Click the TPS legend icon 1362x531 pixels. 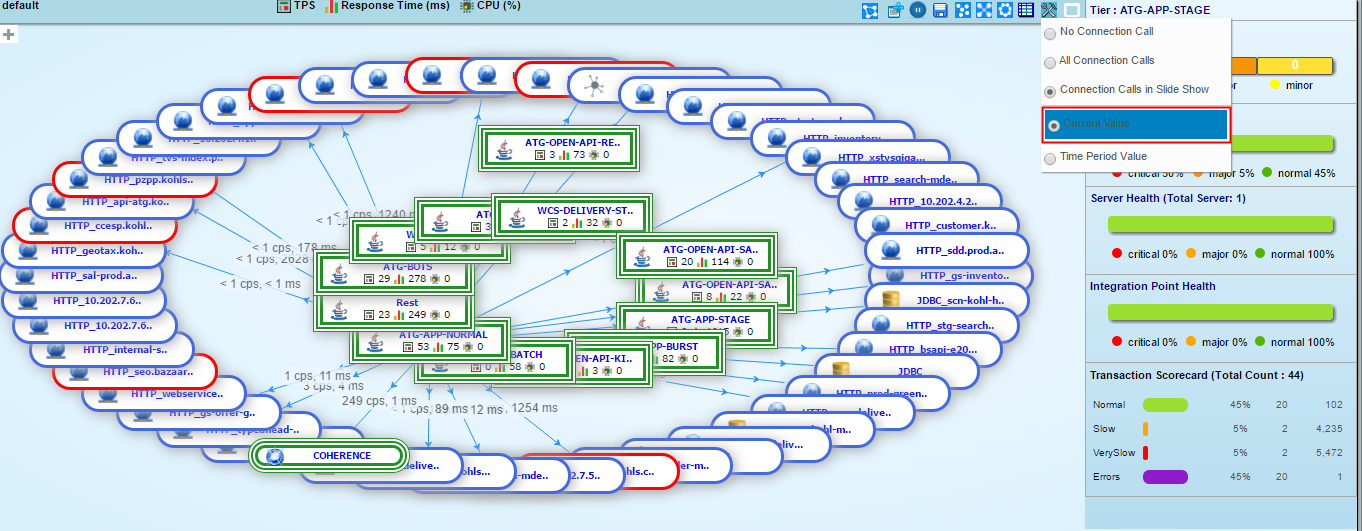tap(283, 6)
